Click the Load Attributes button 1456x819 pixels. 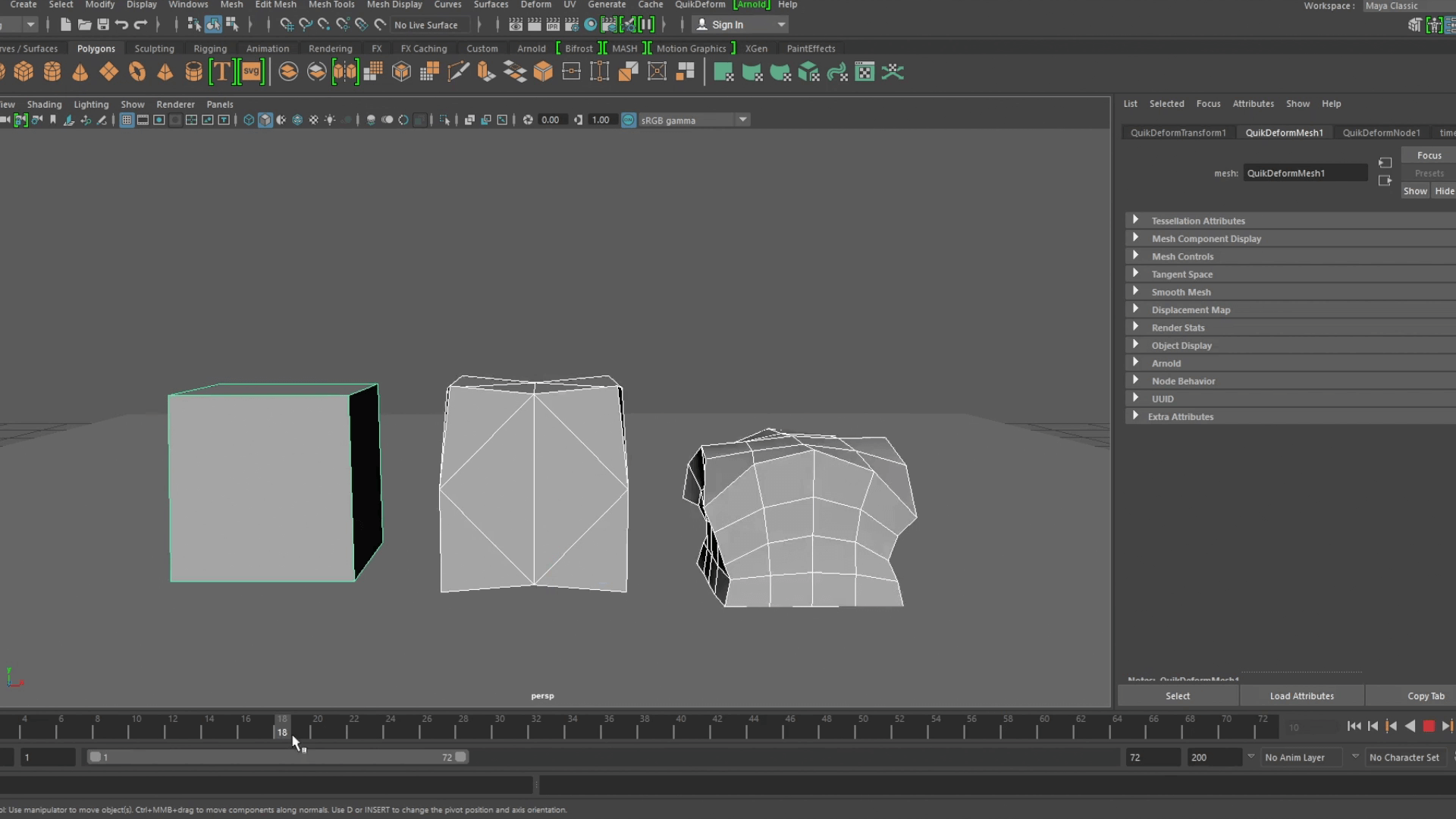click(x=1301, y=695)
